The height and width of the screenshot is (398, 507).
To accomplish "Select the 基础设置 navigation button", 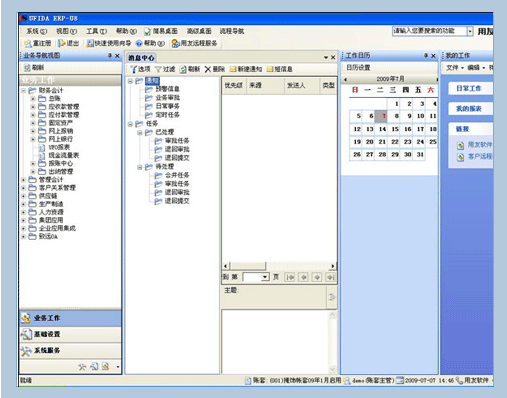I will tap(70, 334).
